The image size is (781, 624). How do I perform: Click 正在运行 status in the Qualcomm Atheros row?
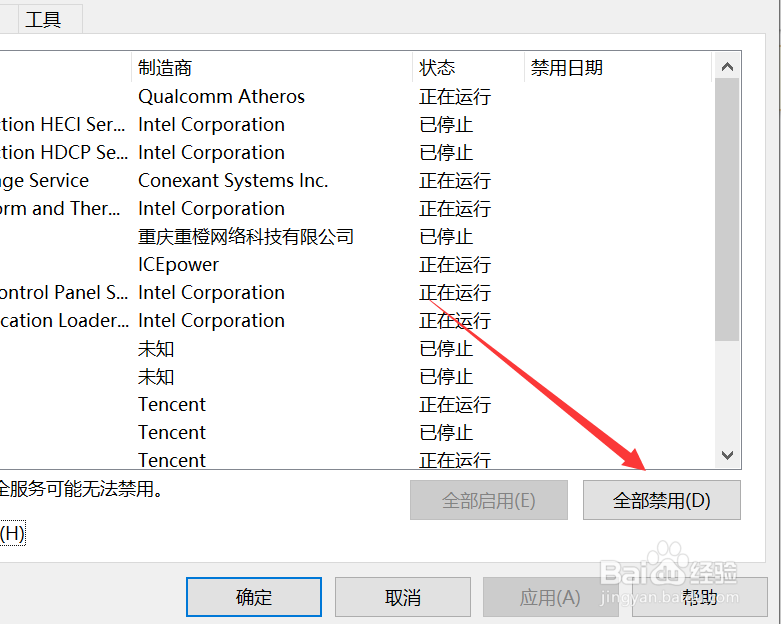click(455, 97)
